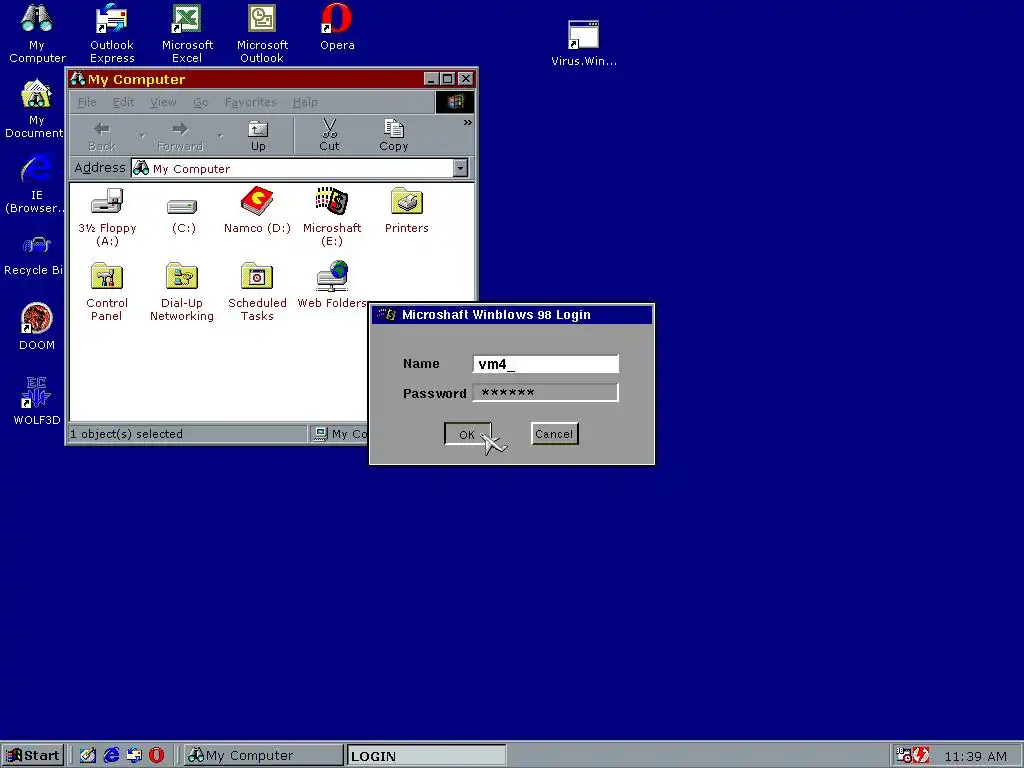Launch the WOLF3D desktop shortcut

(37, 401)
